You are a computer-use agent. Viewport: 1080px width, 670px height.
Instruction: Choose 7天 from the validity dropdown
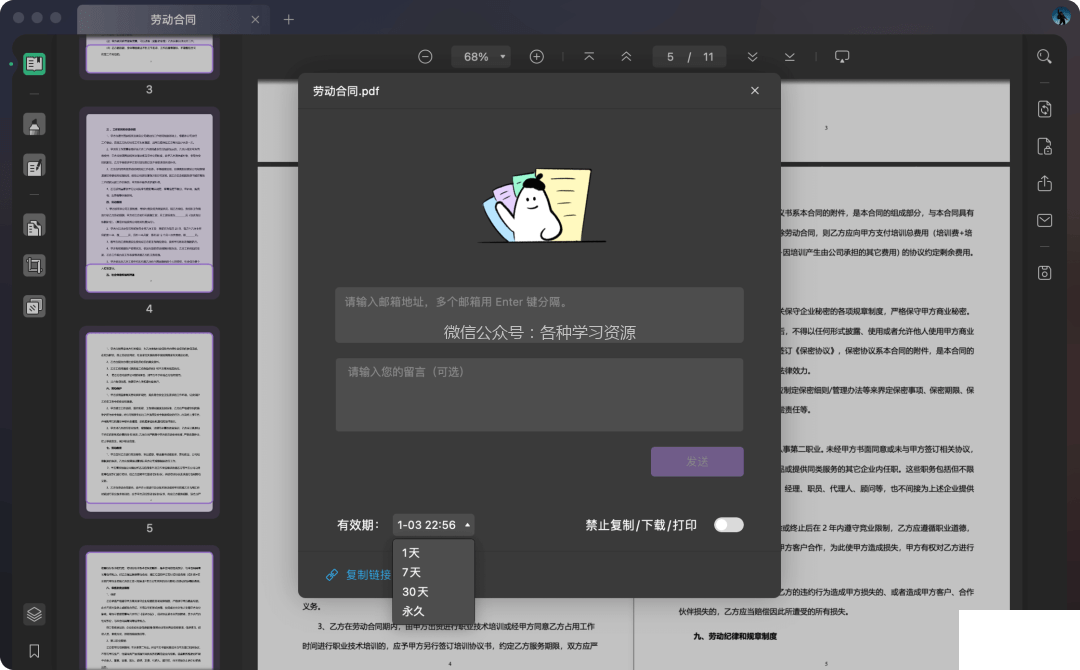point(412,571)
